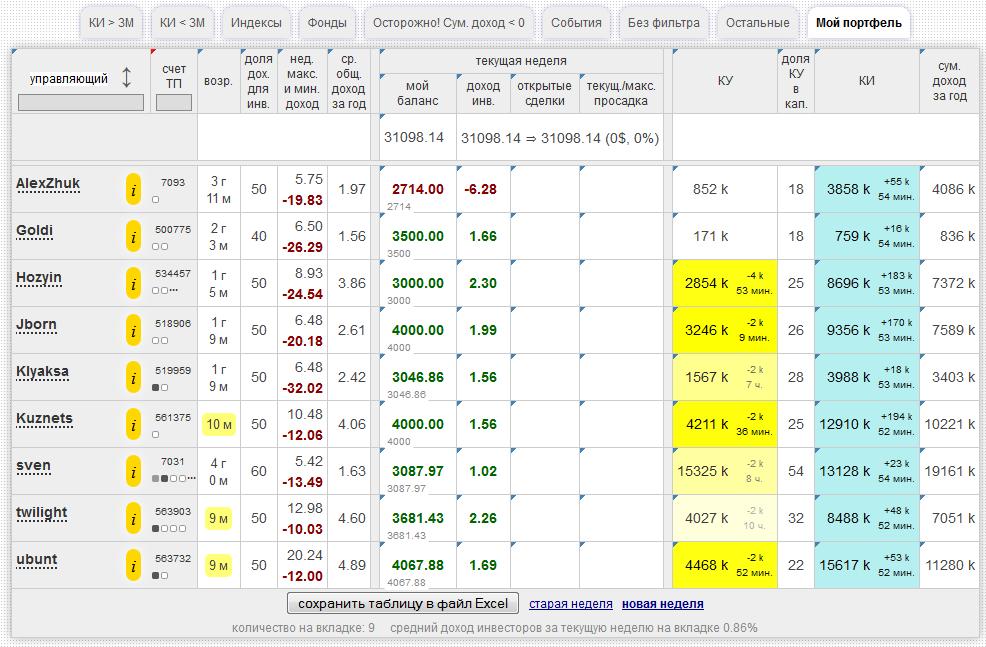Screen dimensions: 986x647
Task: Switch to КИ > 3М tab
Action: pos(111,23)
